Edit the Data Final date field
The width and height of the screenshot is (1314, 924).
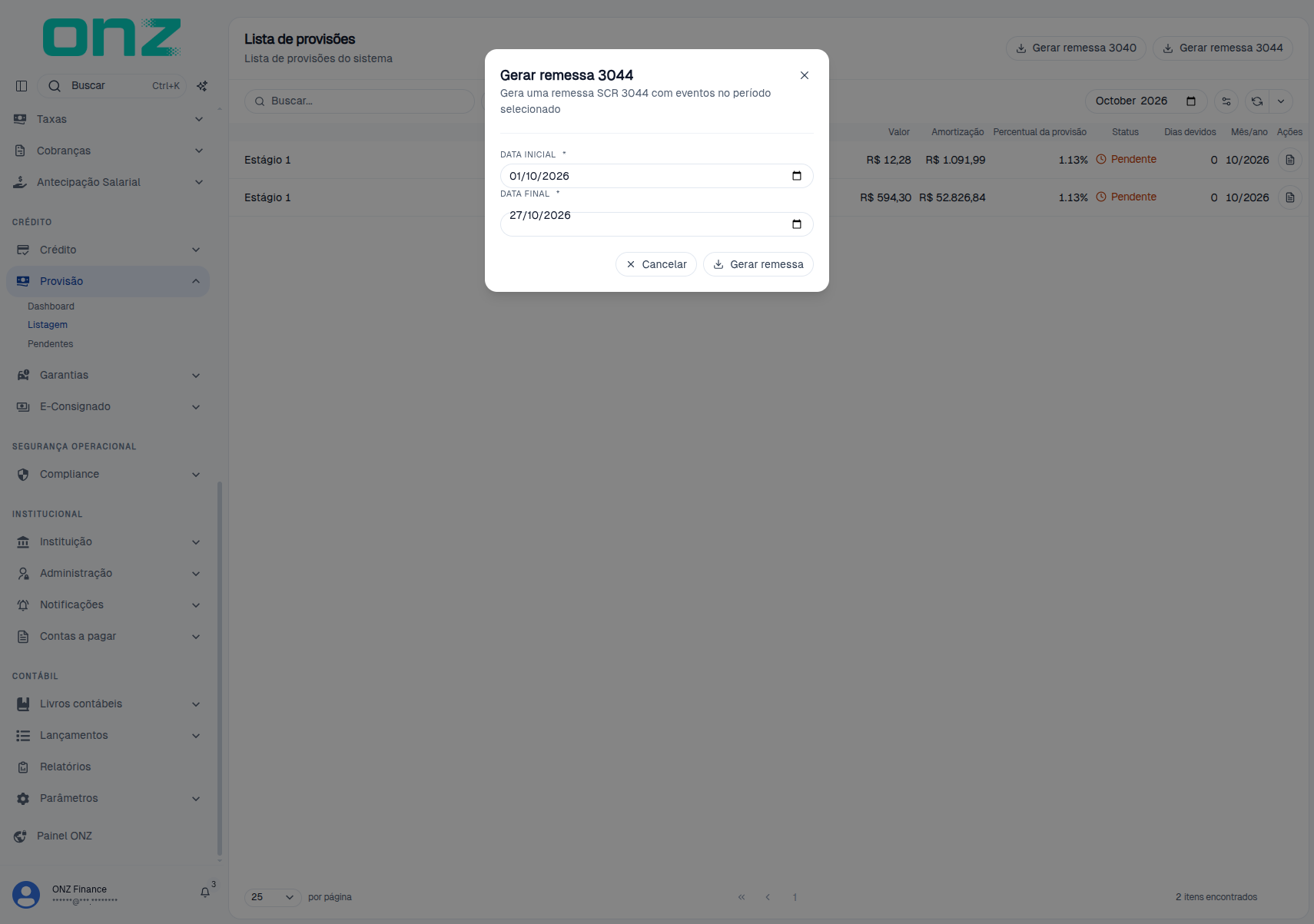(x=657, y=224)
